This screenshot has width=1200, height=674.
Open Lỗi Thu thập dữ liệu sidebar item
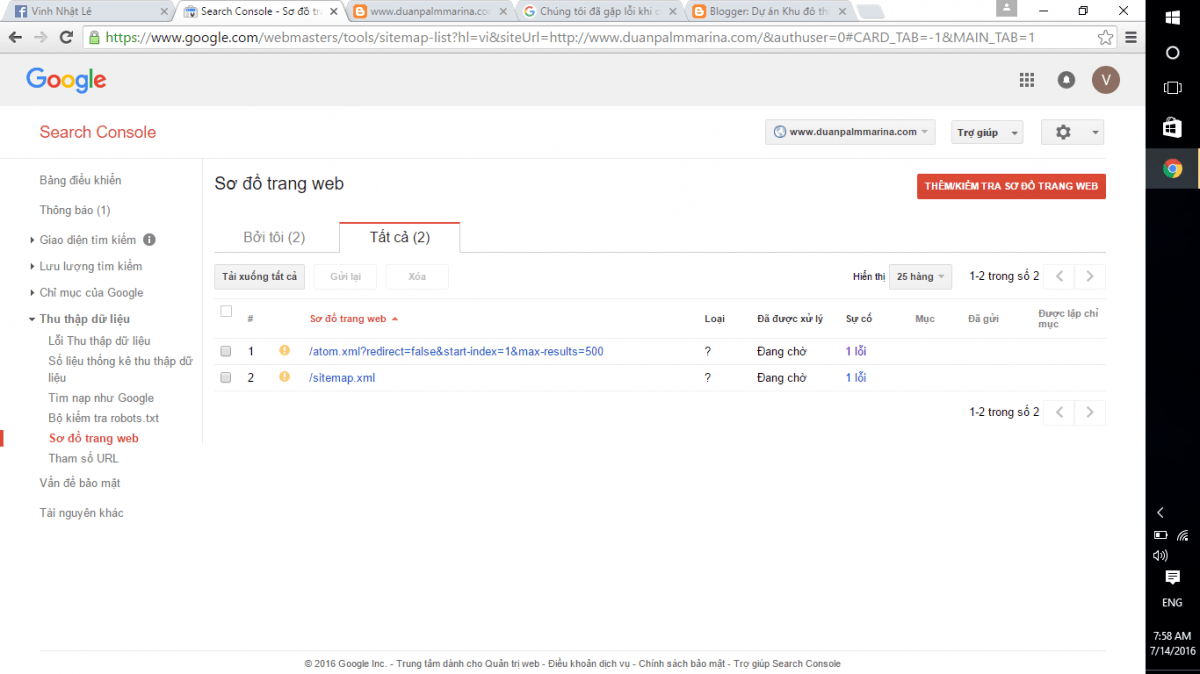tap(100, 341)
